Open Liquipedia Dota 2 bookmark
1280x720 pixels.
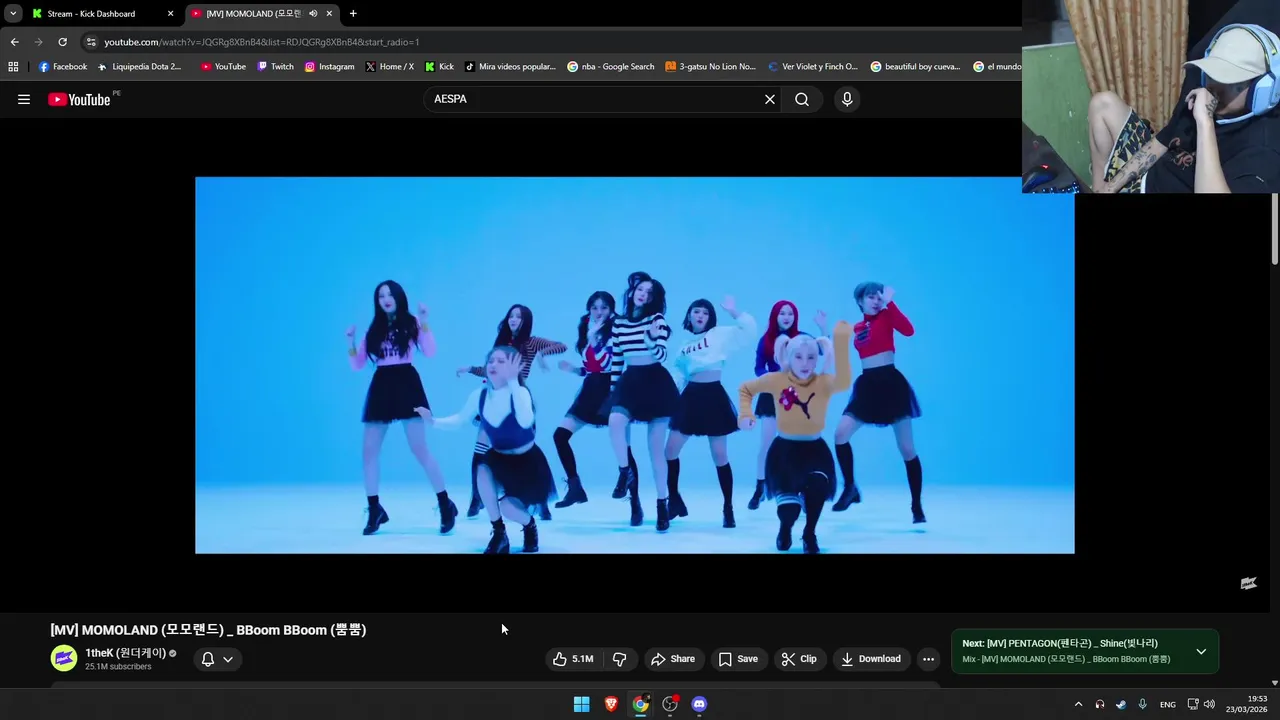(140, 67)
